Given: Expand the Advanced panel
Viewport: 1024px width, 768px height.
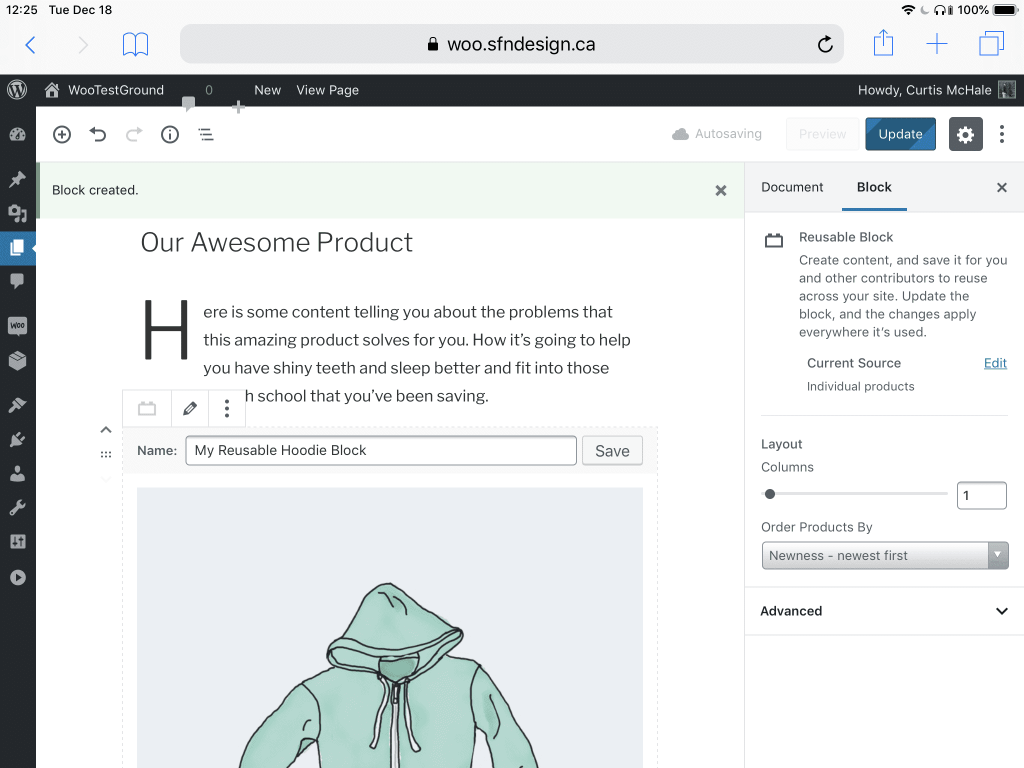Looking at the screenshot, I should (884, 611).
